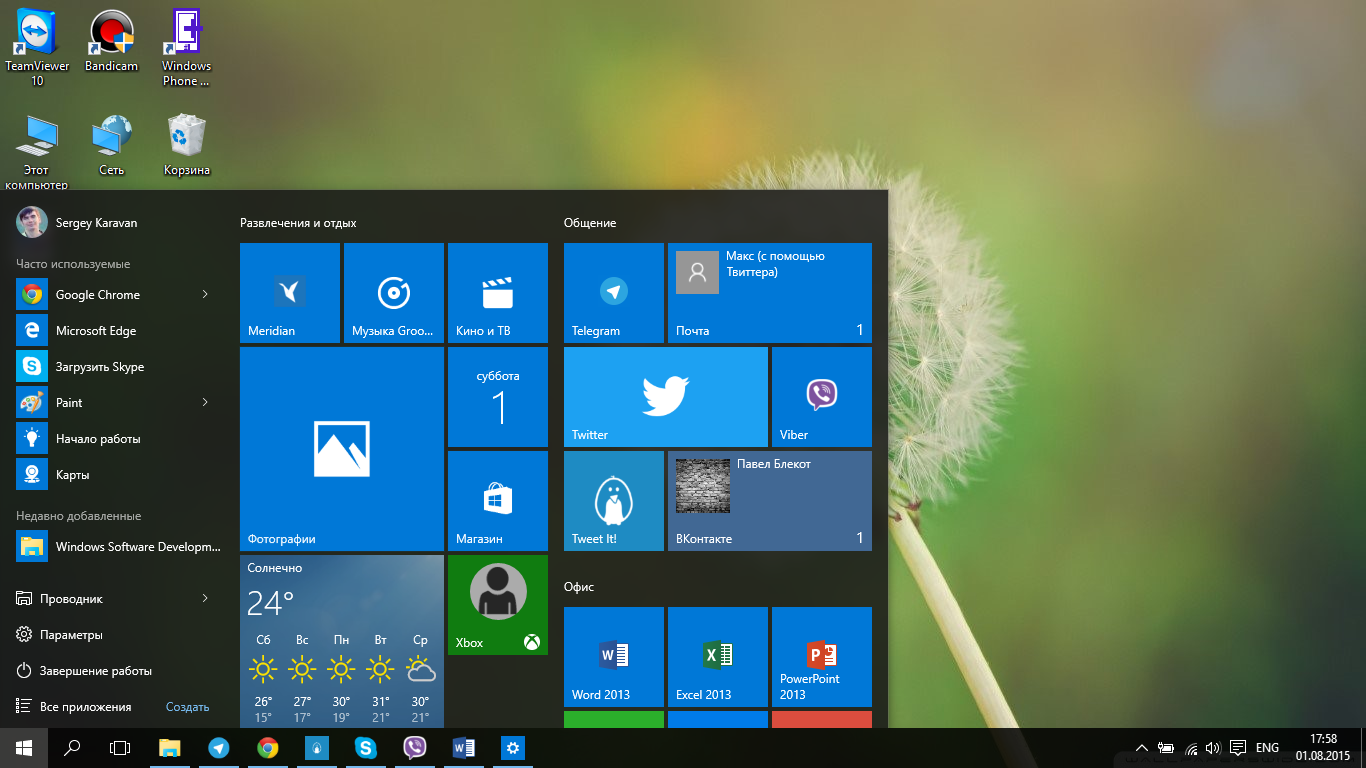This screenshot has height=768, width=1366.
Task: Click the ENG language indicator
Action: point(1267,747)
